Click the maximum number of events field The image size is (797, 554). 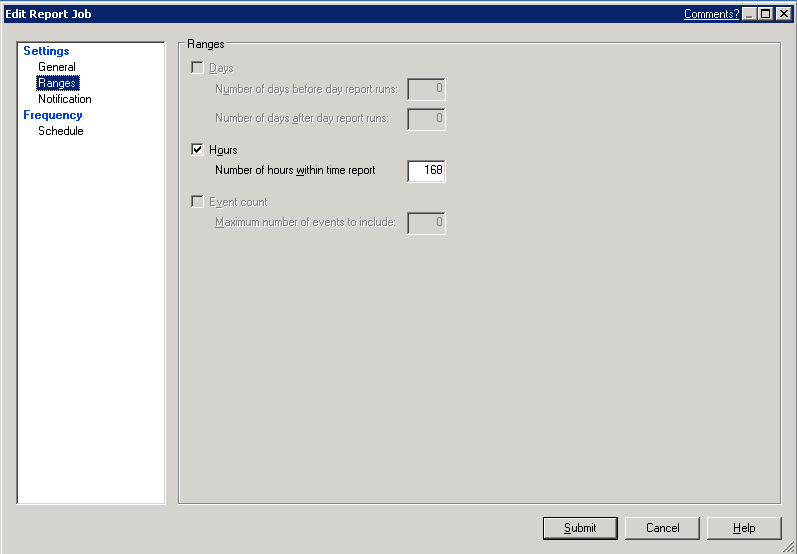426,223
